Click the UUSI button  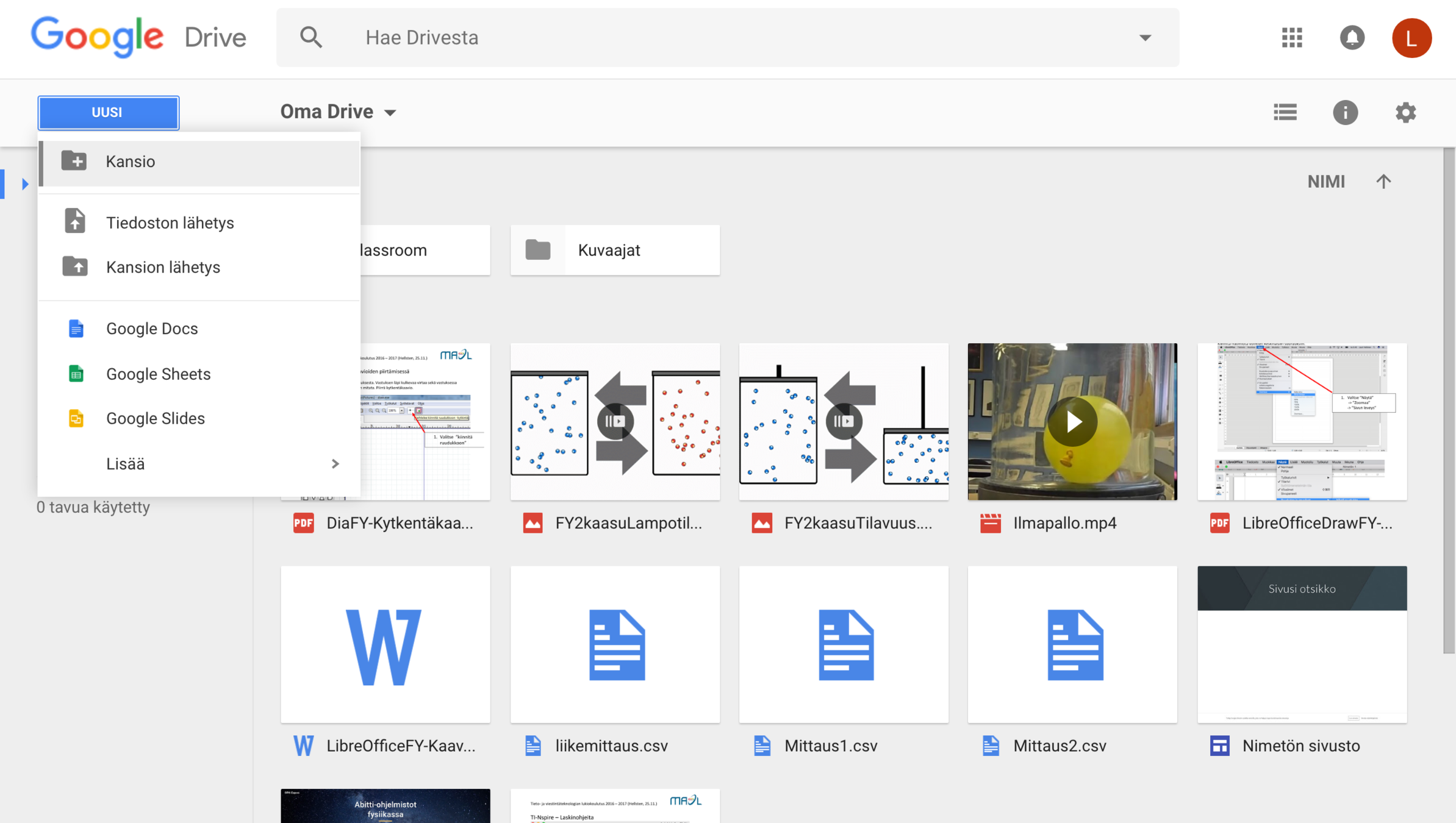coord(108,113)
